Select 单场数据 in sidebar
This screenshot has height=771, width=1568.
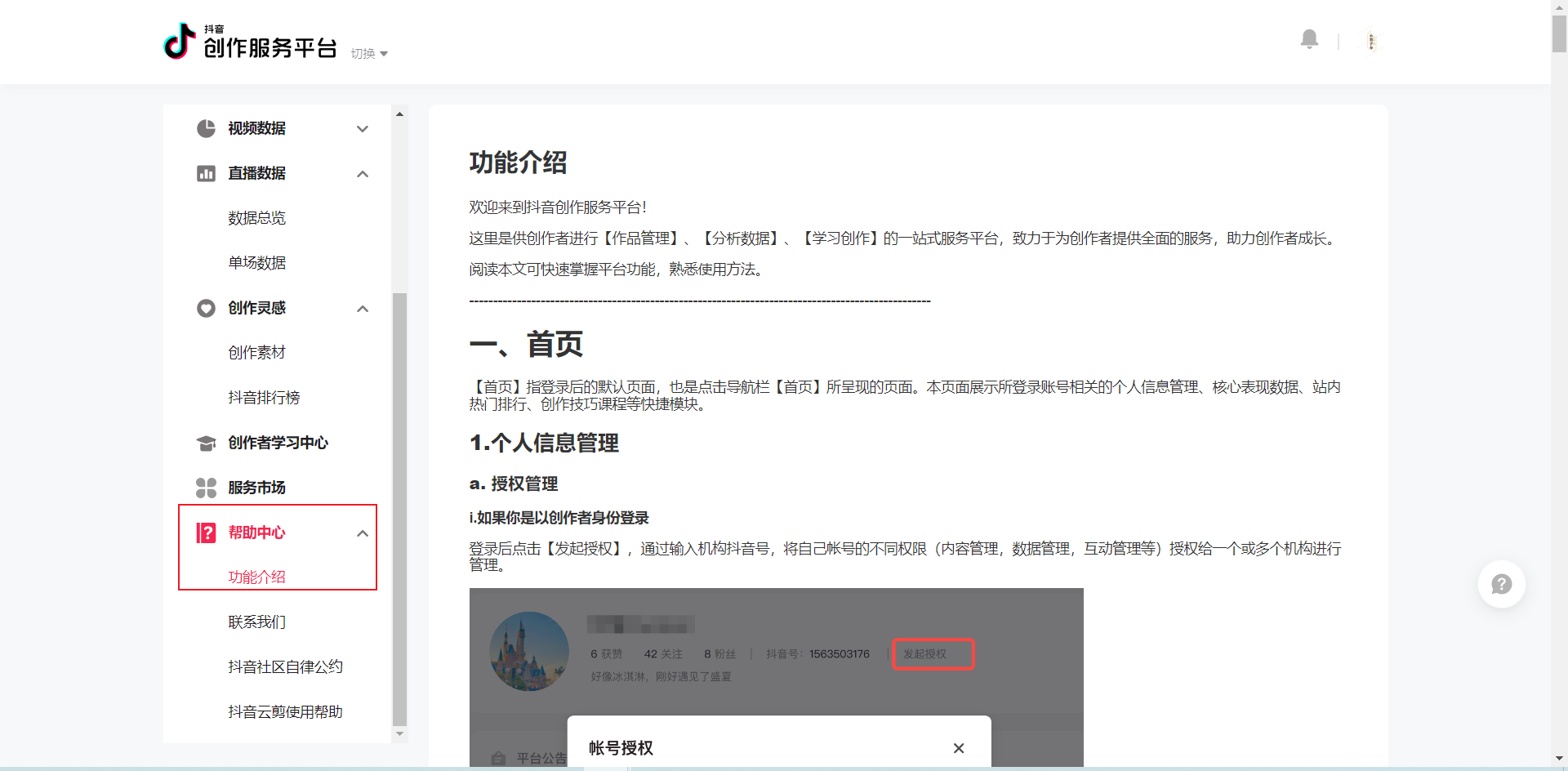point(256,263)
